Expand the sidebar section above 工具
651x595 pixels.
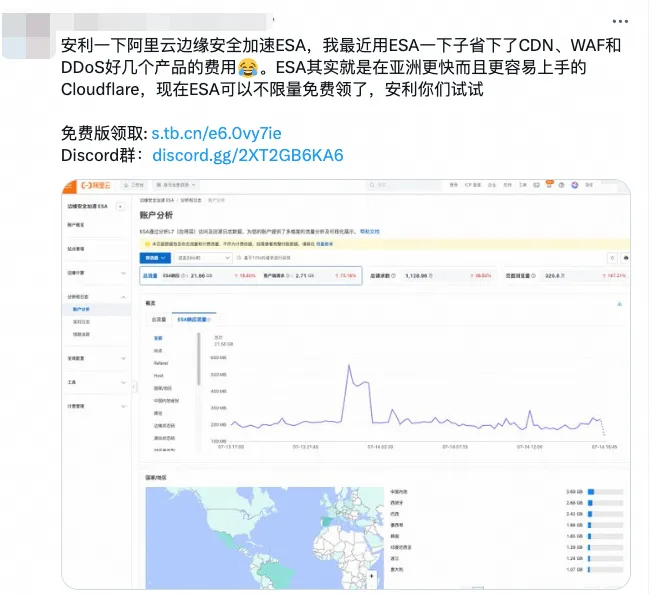[96, 358]
